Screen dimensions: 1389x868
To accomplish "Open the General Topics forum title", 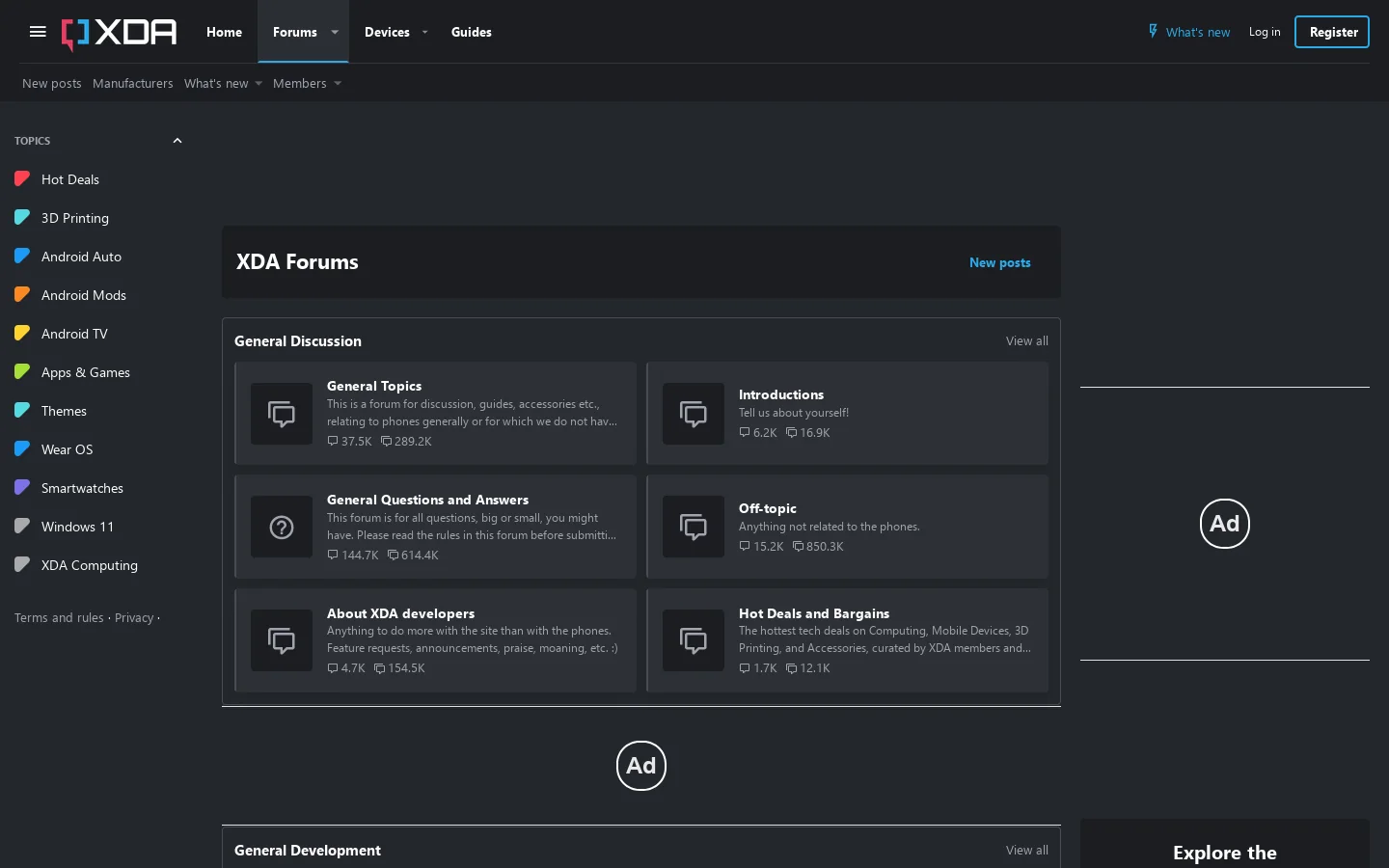I will pyautogui.click(x=374, y=386).
